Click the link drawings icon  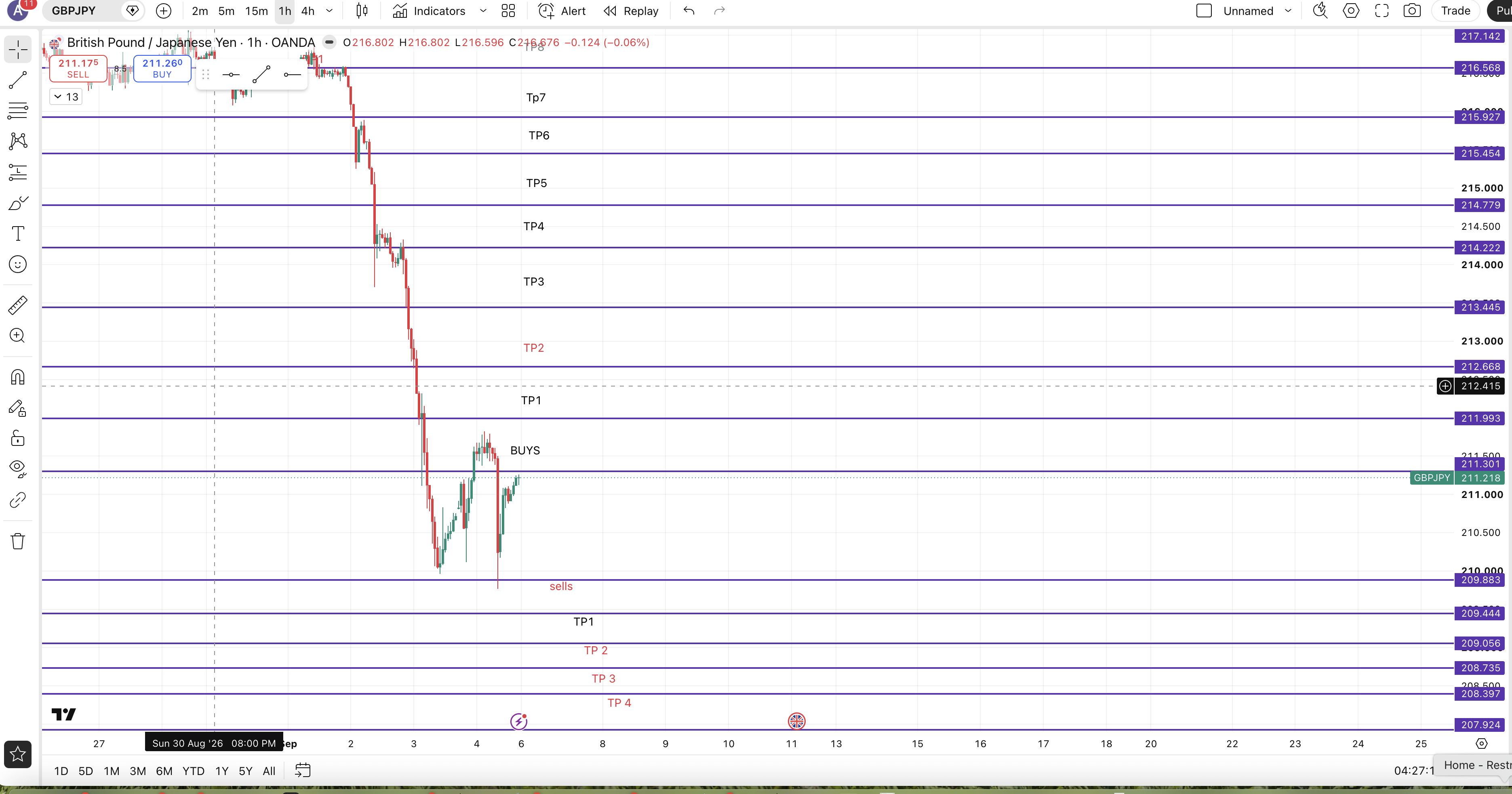point(18,500)
